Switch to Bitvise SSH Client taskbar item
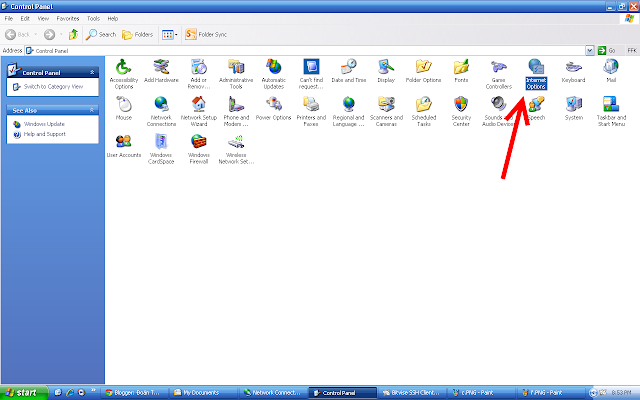Screen dimensions: 640x400 [x=411, y=393]
